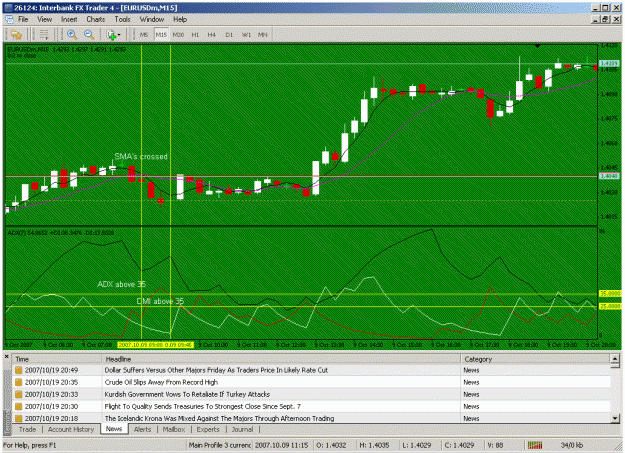Click the 'ADX above 35' text label
625x453 pixels.
122,284
